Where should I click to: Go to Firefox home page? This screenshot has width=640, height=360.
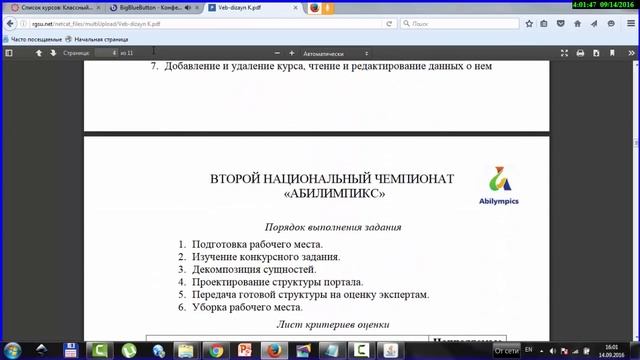[x=578, y=24]
